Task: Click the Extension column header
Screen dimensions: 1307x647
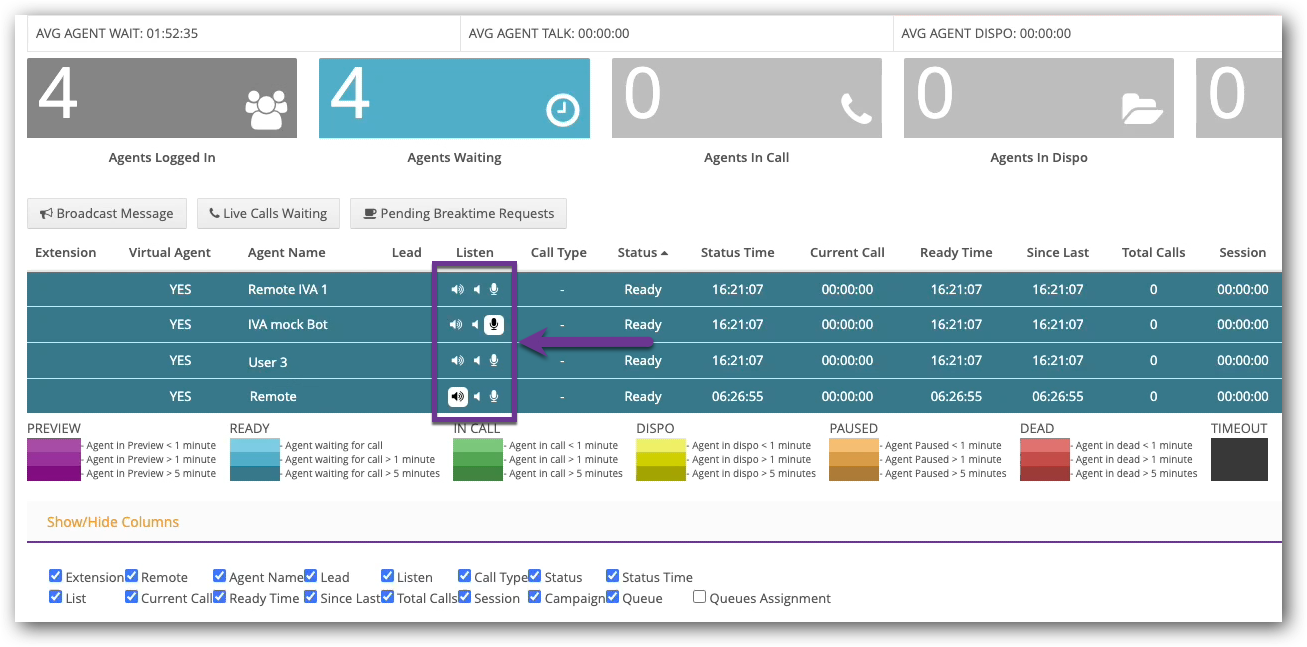Action: [65, 252]
